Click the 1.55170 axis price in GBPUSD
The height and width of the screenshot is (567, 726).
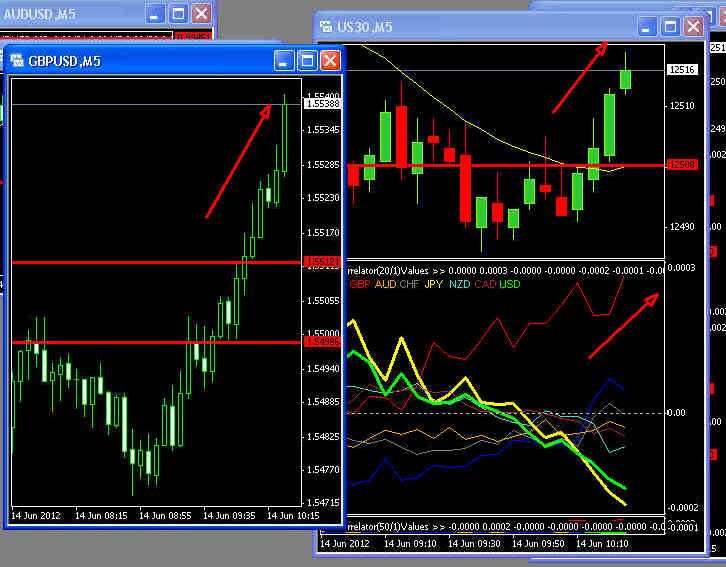[x=323, y=232]
